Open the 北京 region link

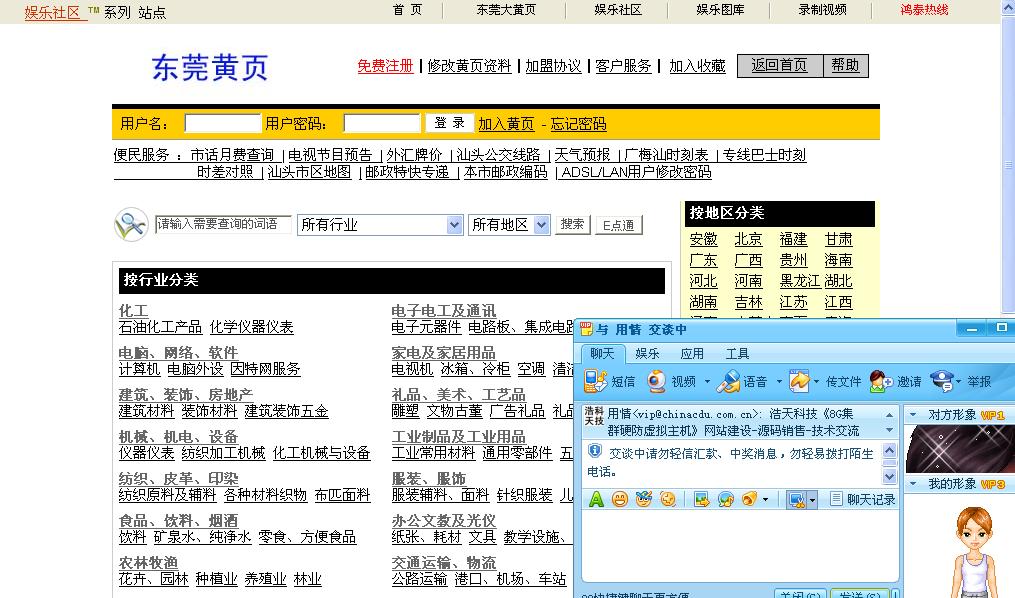(748, 239)
